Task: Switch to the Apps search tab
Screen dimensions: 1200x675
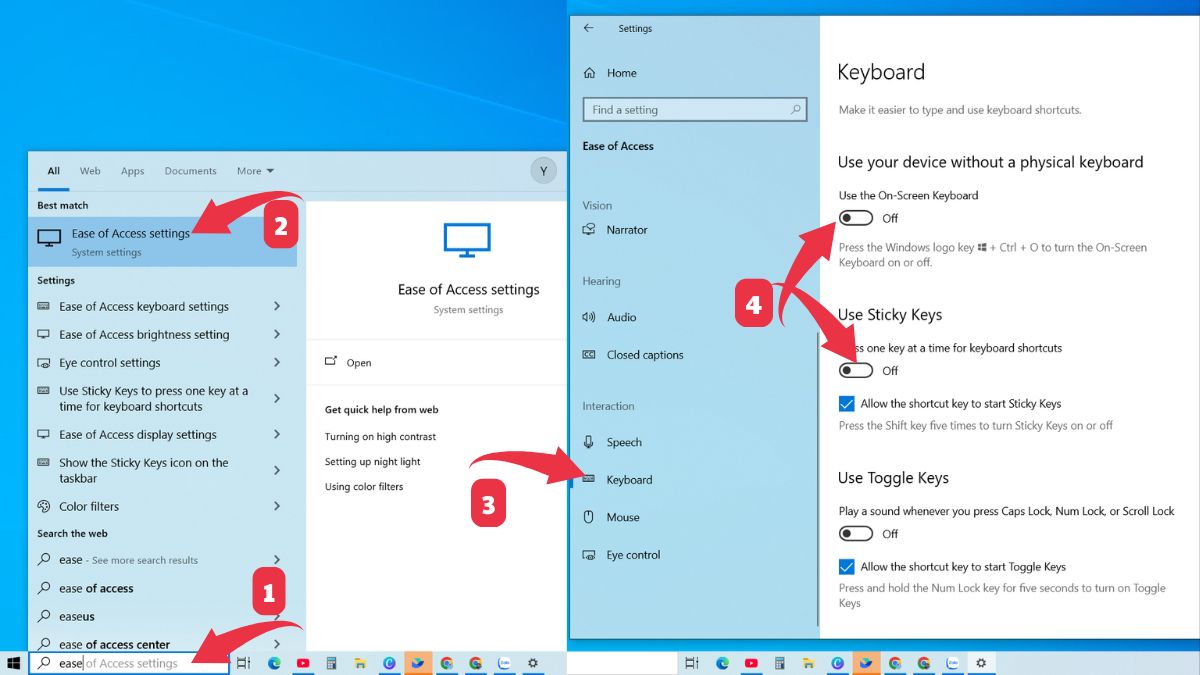Action: click(x=132, y=170)
